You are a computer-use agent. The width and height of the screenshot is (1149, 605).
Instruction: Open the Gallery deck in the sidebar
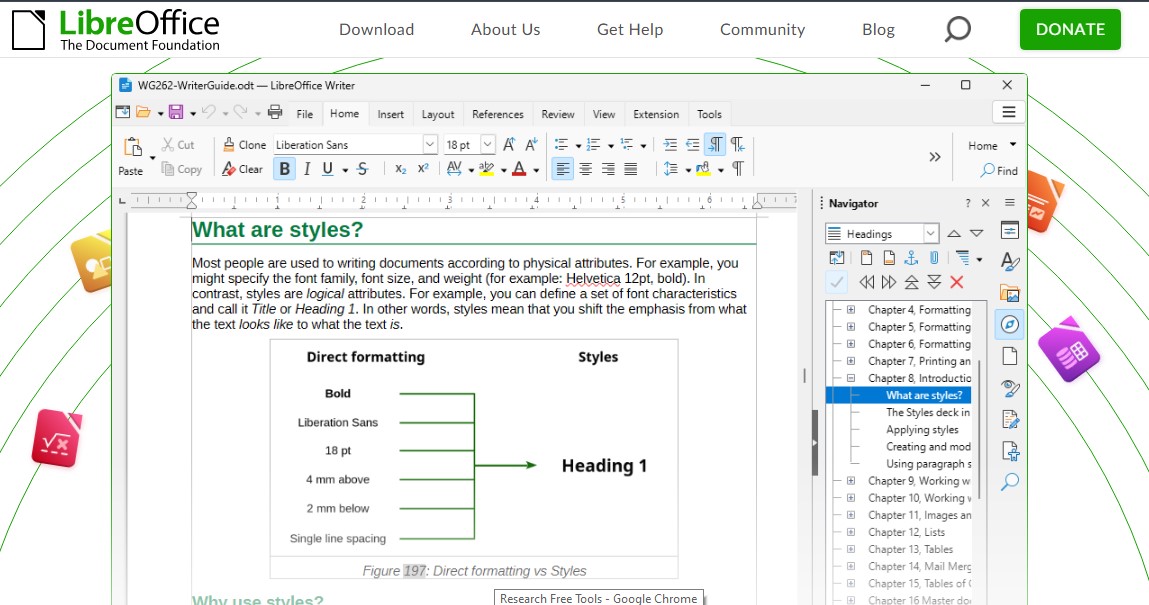(x=1009, y=293)
